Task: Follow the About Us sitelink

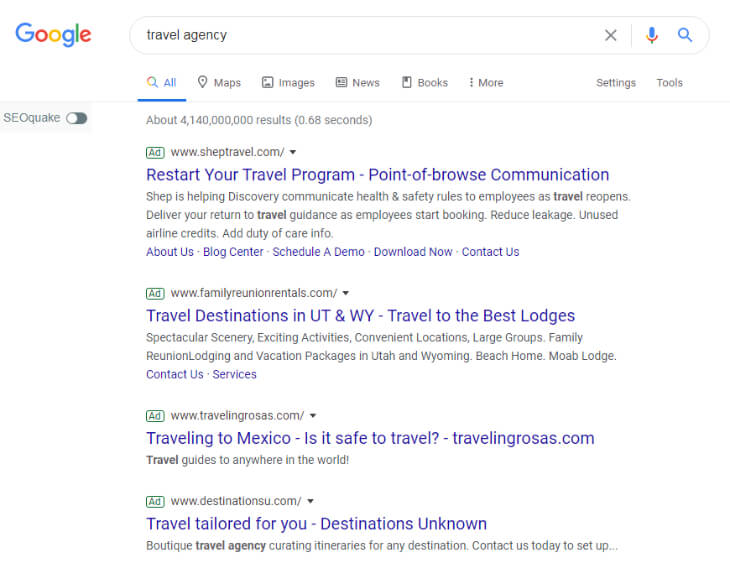Action: 170,252
